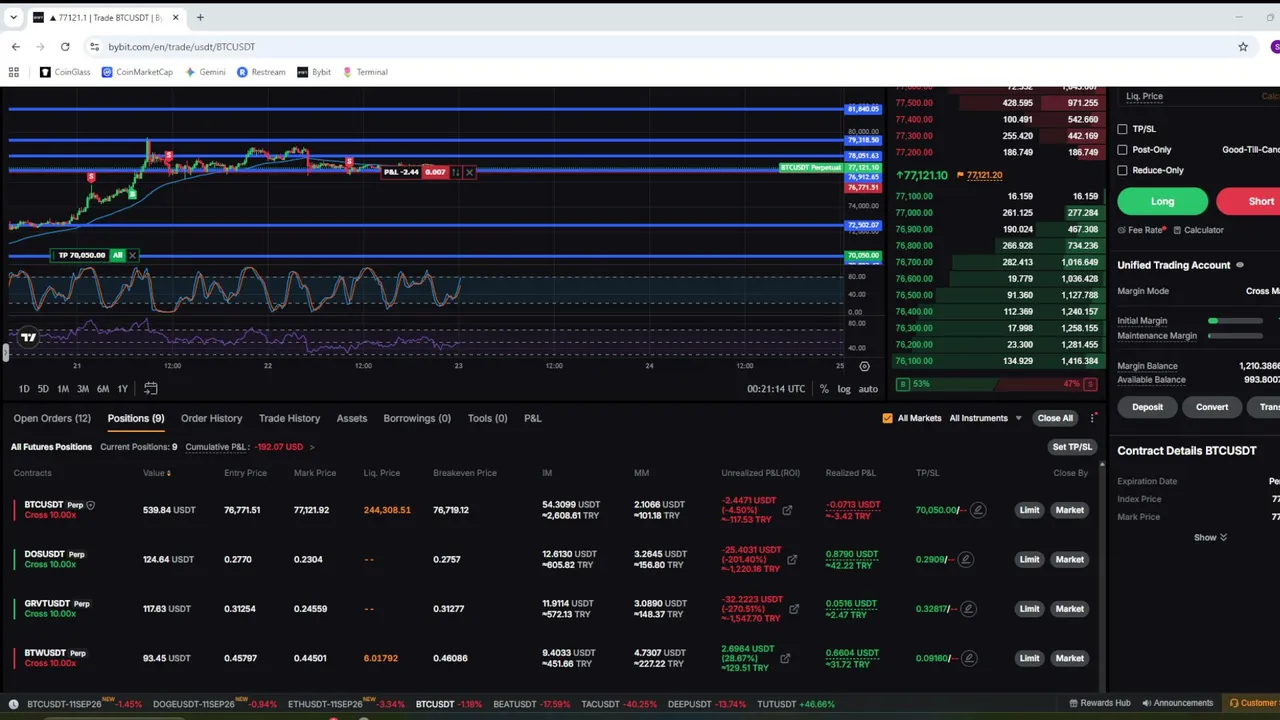The image size is (1280, 720).
Task: Toggle auto scale on chart
Action: (x=868, y=389)
